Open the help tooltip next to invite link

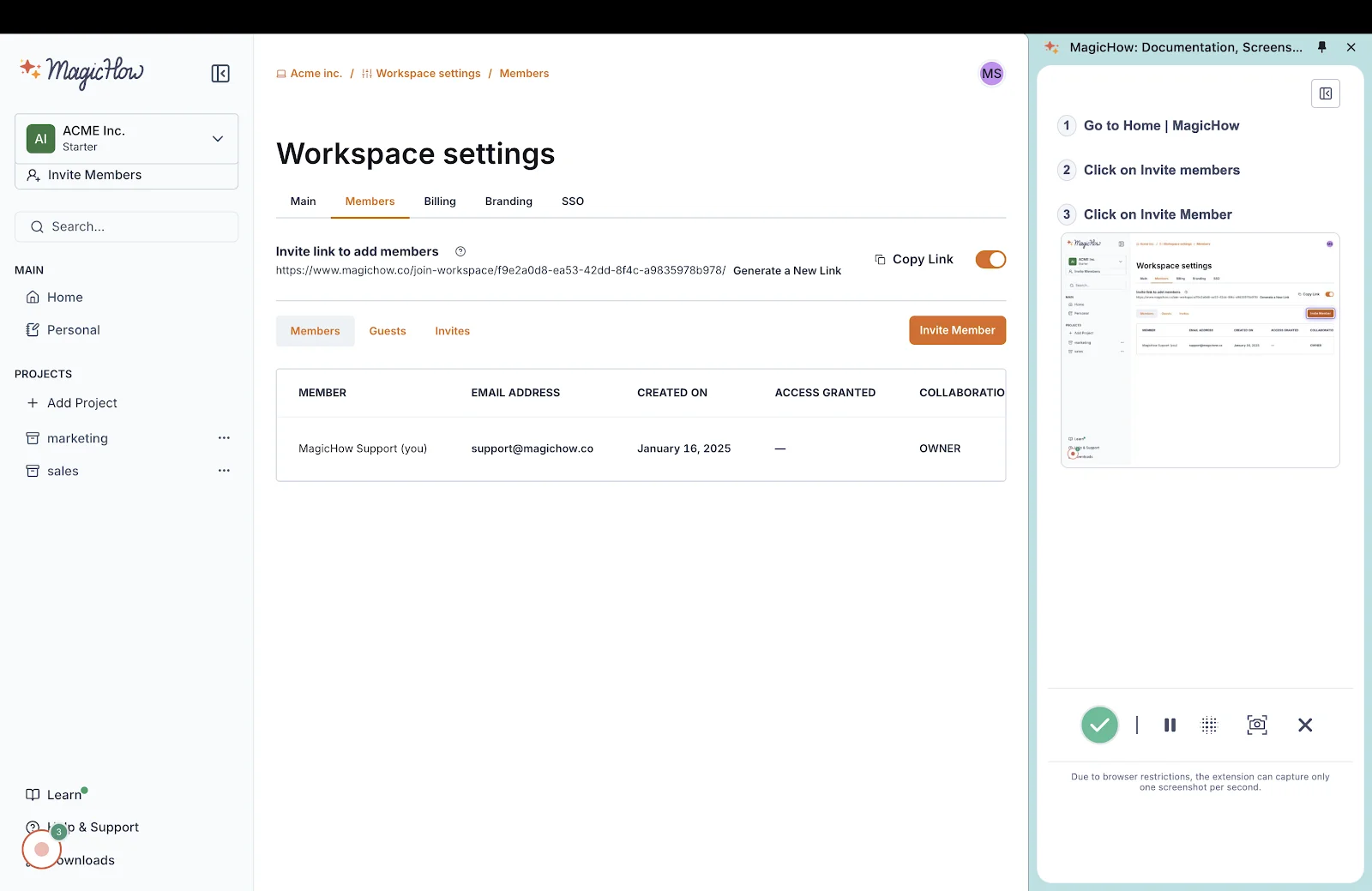(460, 251)
